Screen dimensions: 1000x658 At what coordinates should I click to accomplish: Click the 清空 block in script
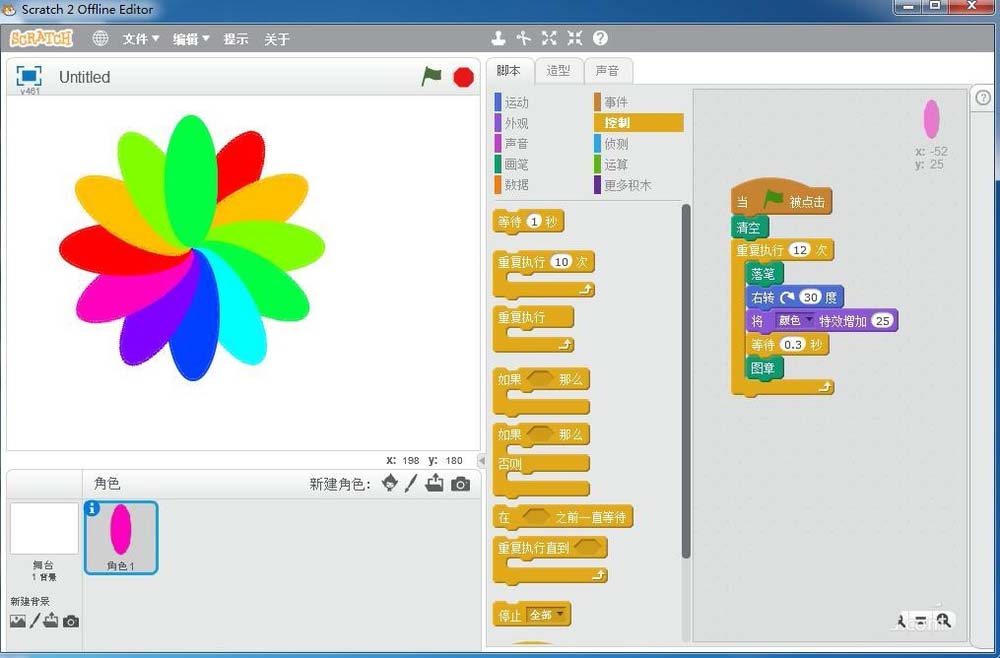[x=749, y=227]
